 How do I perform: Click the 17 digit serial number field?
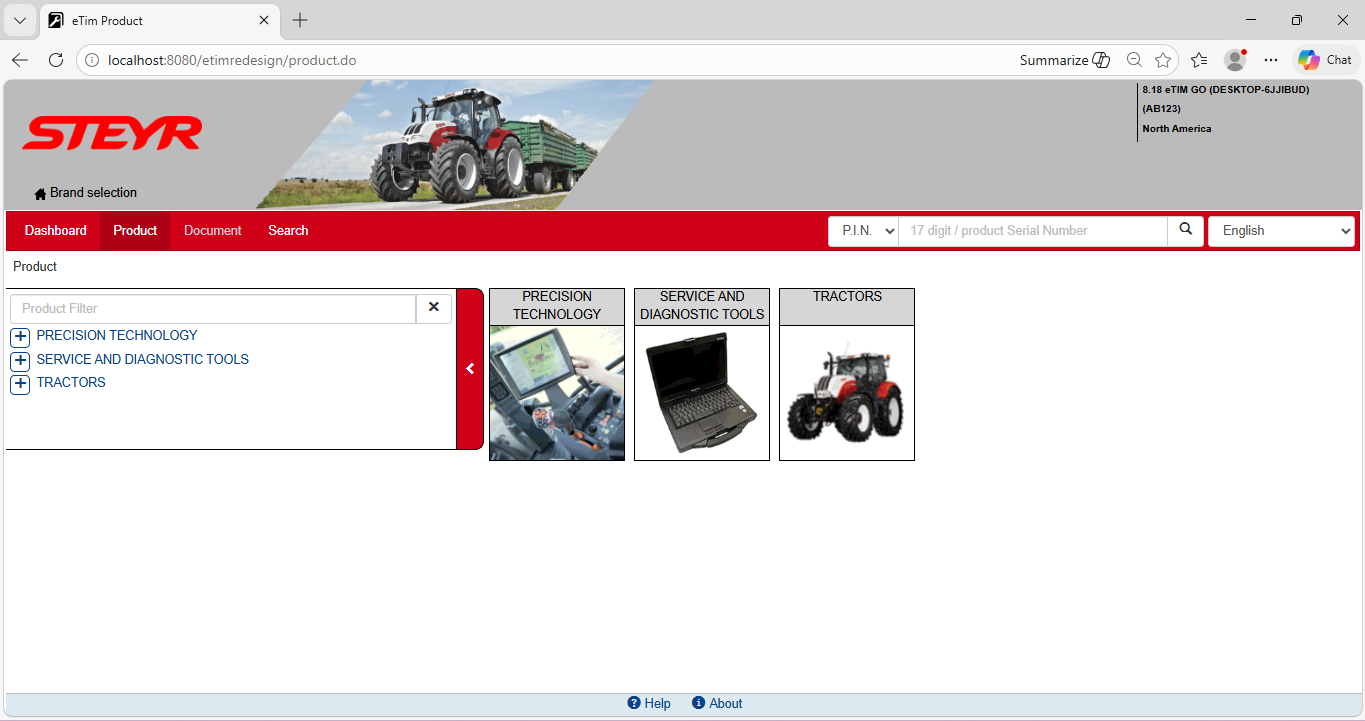click(x=1033, y=230)
